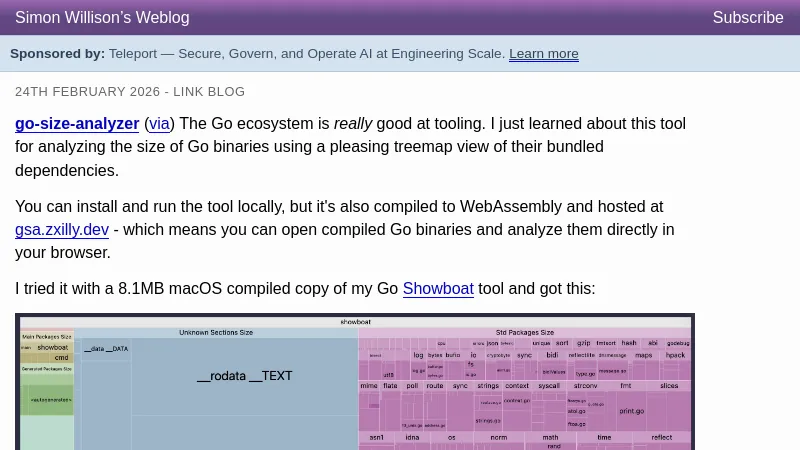Click the 'via' source link

159,124
